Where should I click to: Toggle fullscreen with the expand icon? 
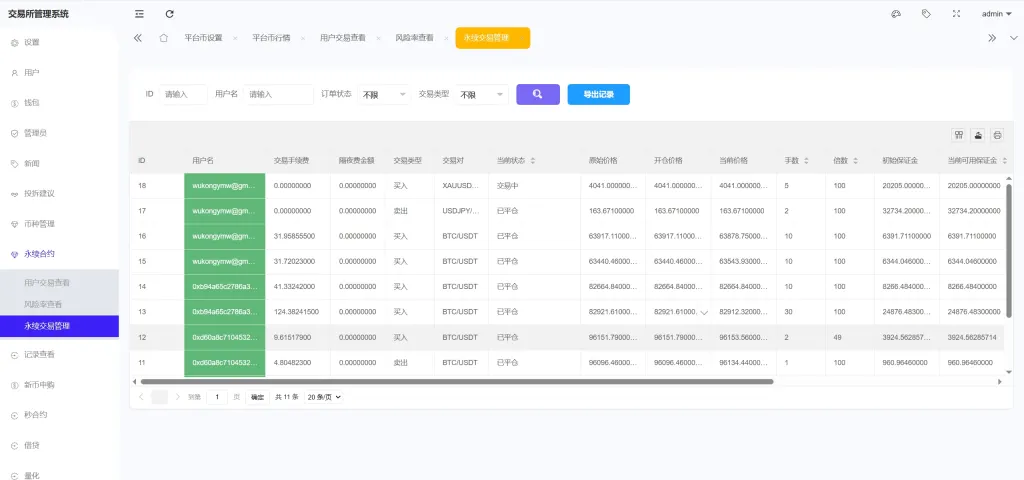(x=957, y=14)
